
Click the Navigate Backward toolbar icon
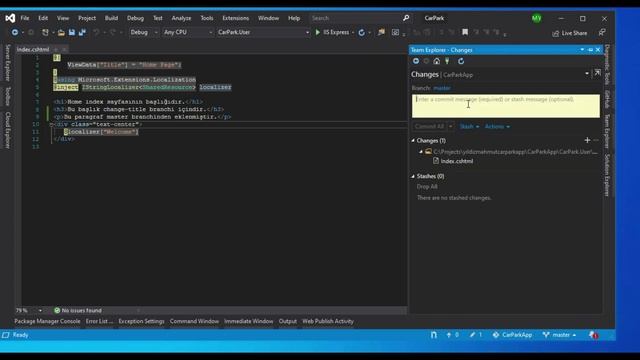coord(15,32)
